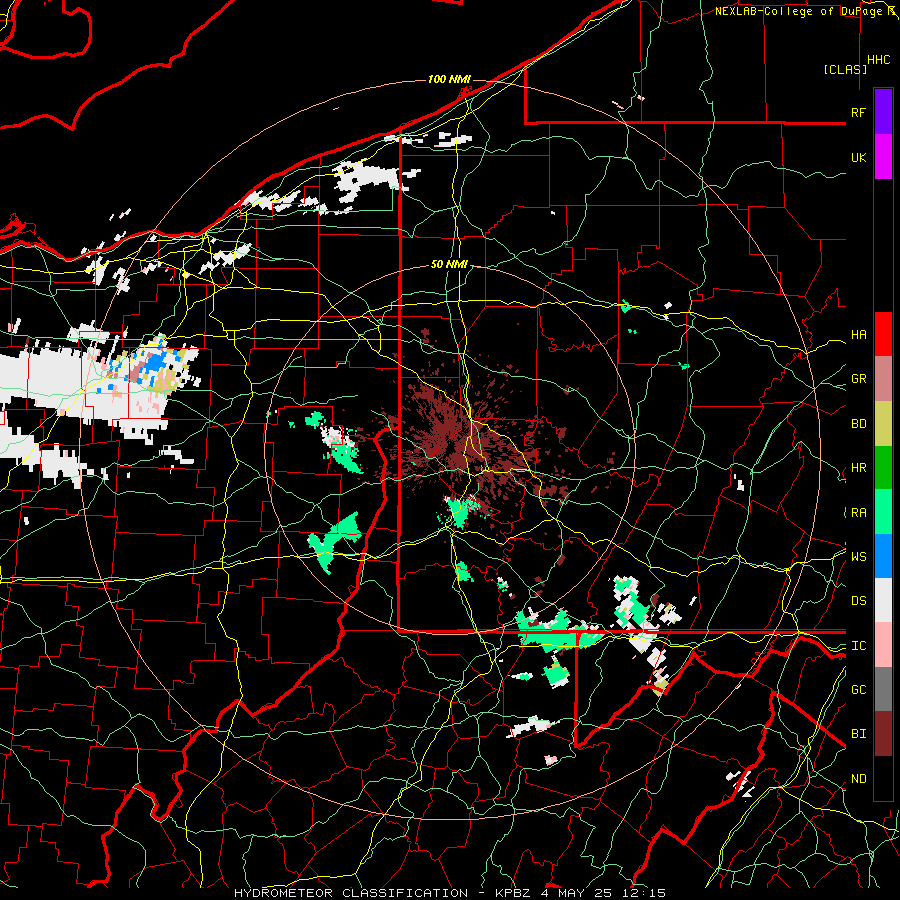
Task: Click the RF purple legend swatch
Action: [883, 111]
